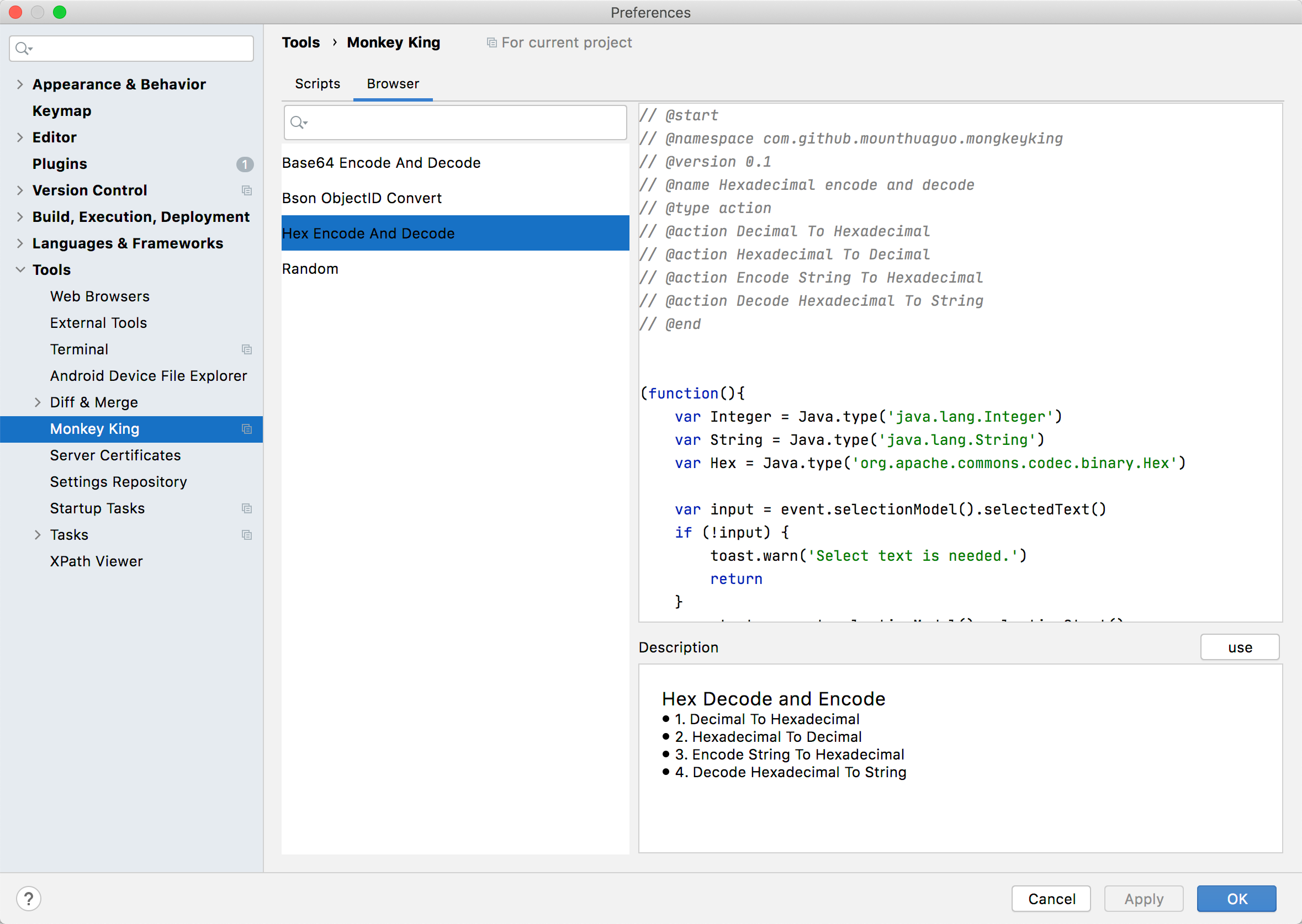This screenshot has width=1302, height=924.
Task: Select Hex Encode And Decode script
Action: click(x=454, y=233)
